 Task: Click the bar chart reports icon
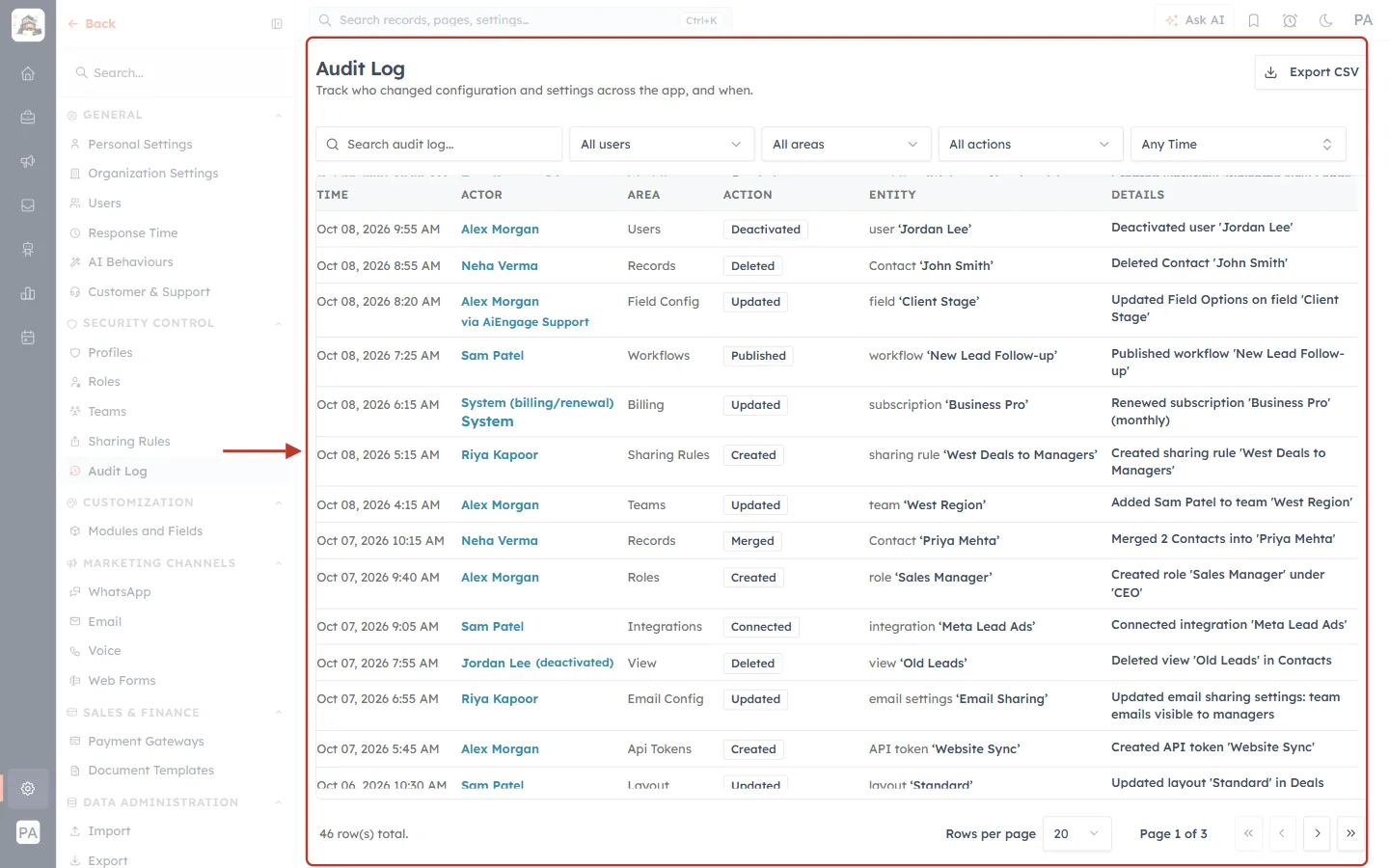pos(28,293)
